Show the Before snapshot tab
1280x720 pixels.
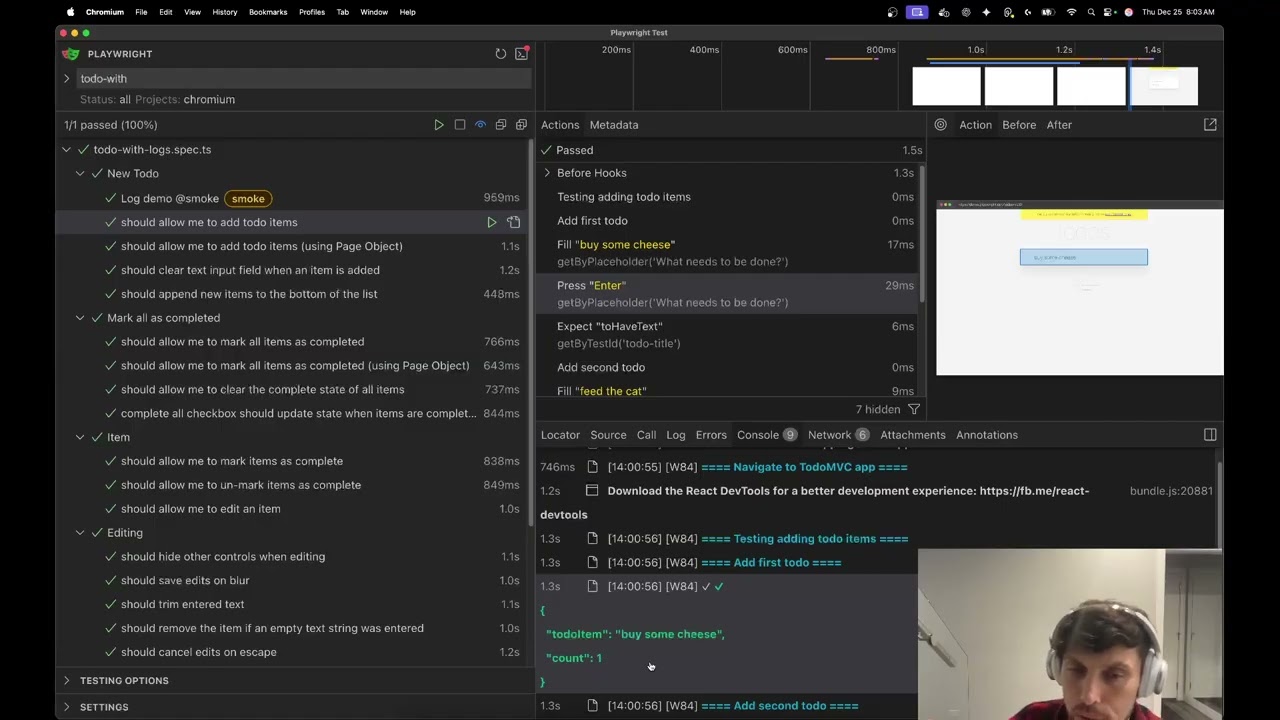coord(1019,125)
